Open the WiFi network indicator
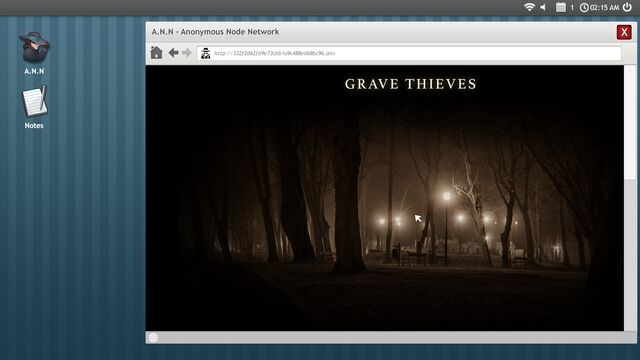The height and width of the screenshot is (360, 640). tap(529, 7)
